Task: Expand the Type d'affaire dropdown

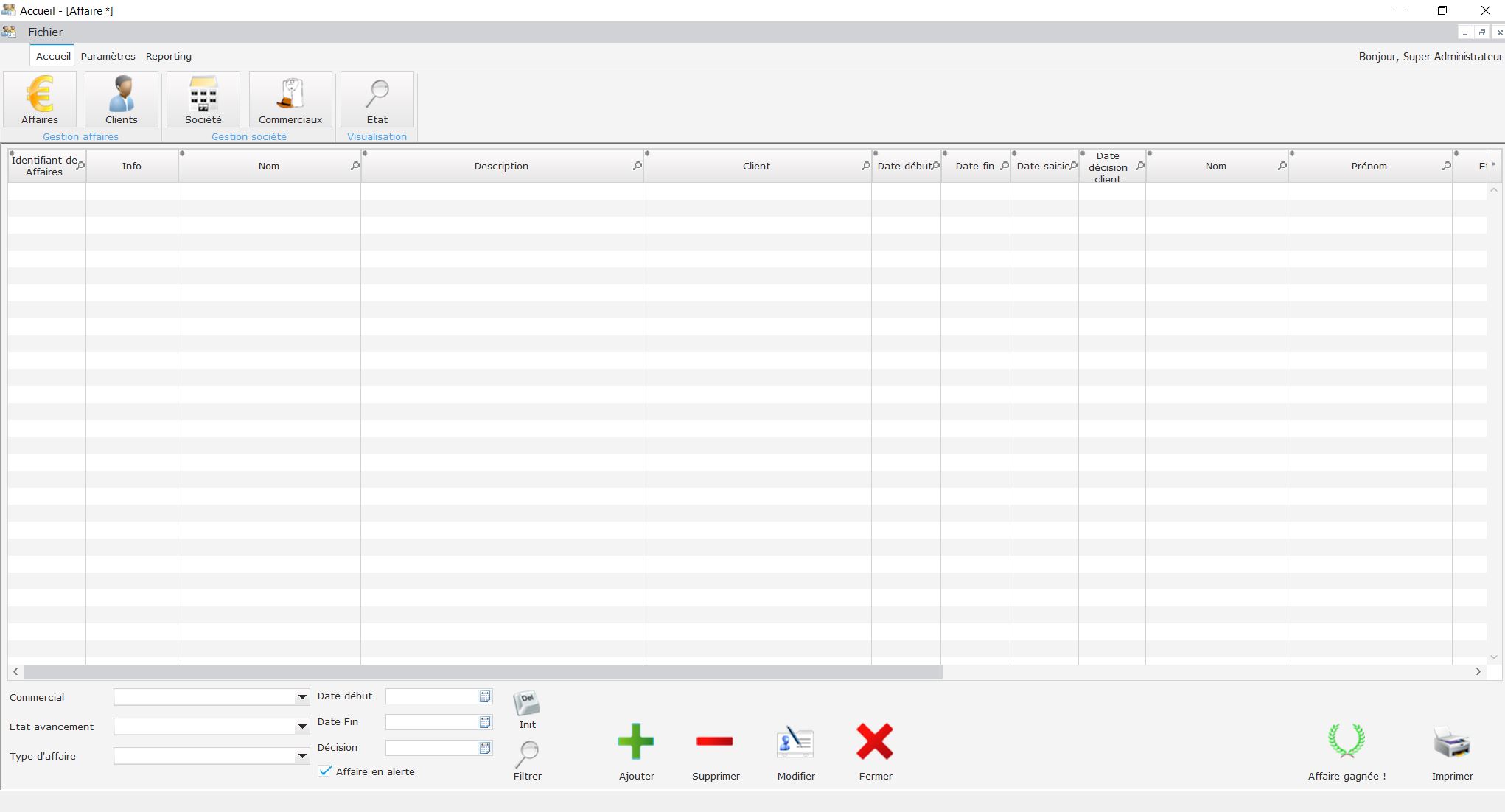Action: [x=302, y=756]
